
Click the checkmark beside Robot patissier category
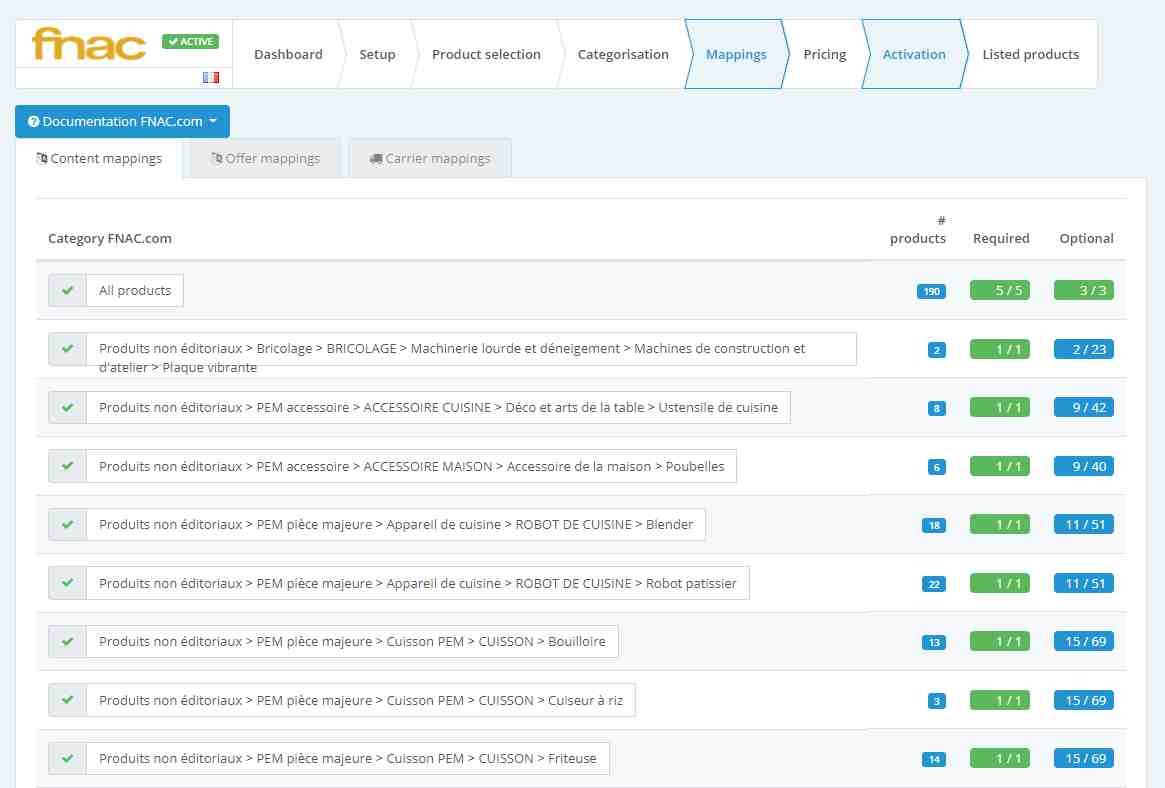[68, 583]
